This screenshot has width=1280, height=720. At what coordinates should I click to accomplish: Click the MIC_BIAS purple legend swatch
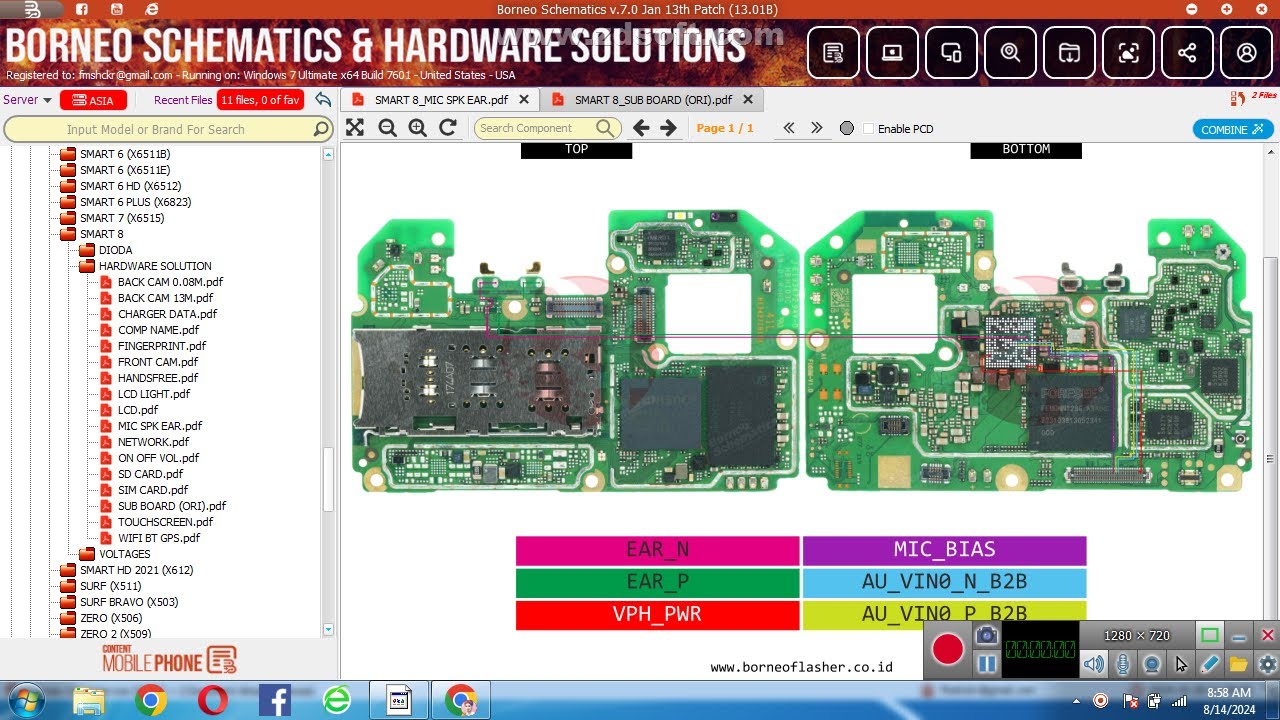944,550
